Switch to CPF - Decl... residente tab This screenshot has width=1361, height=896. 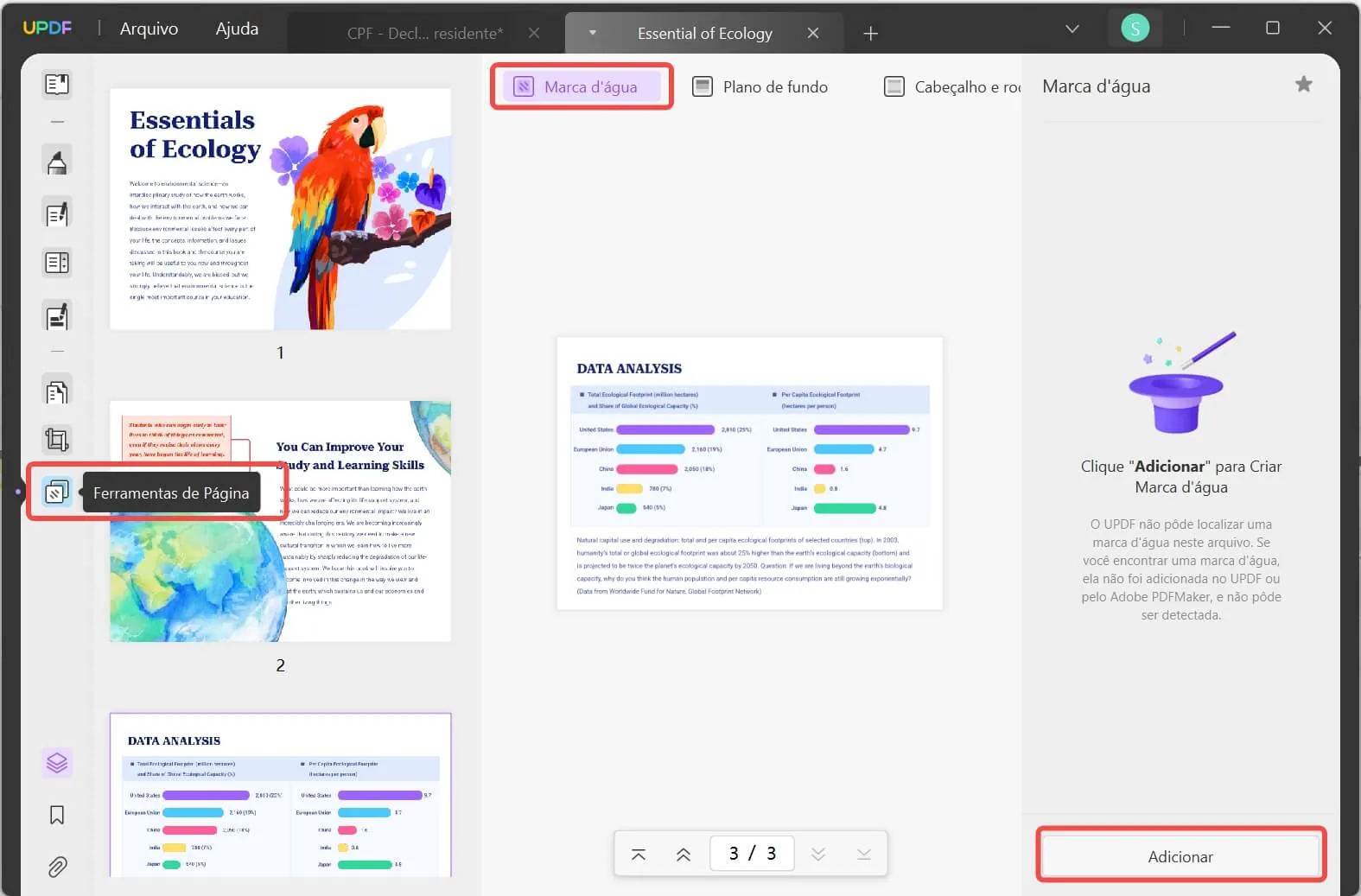tap(425, 33)
